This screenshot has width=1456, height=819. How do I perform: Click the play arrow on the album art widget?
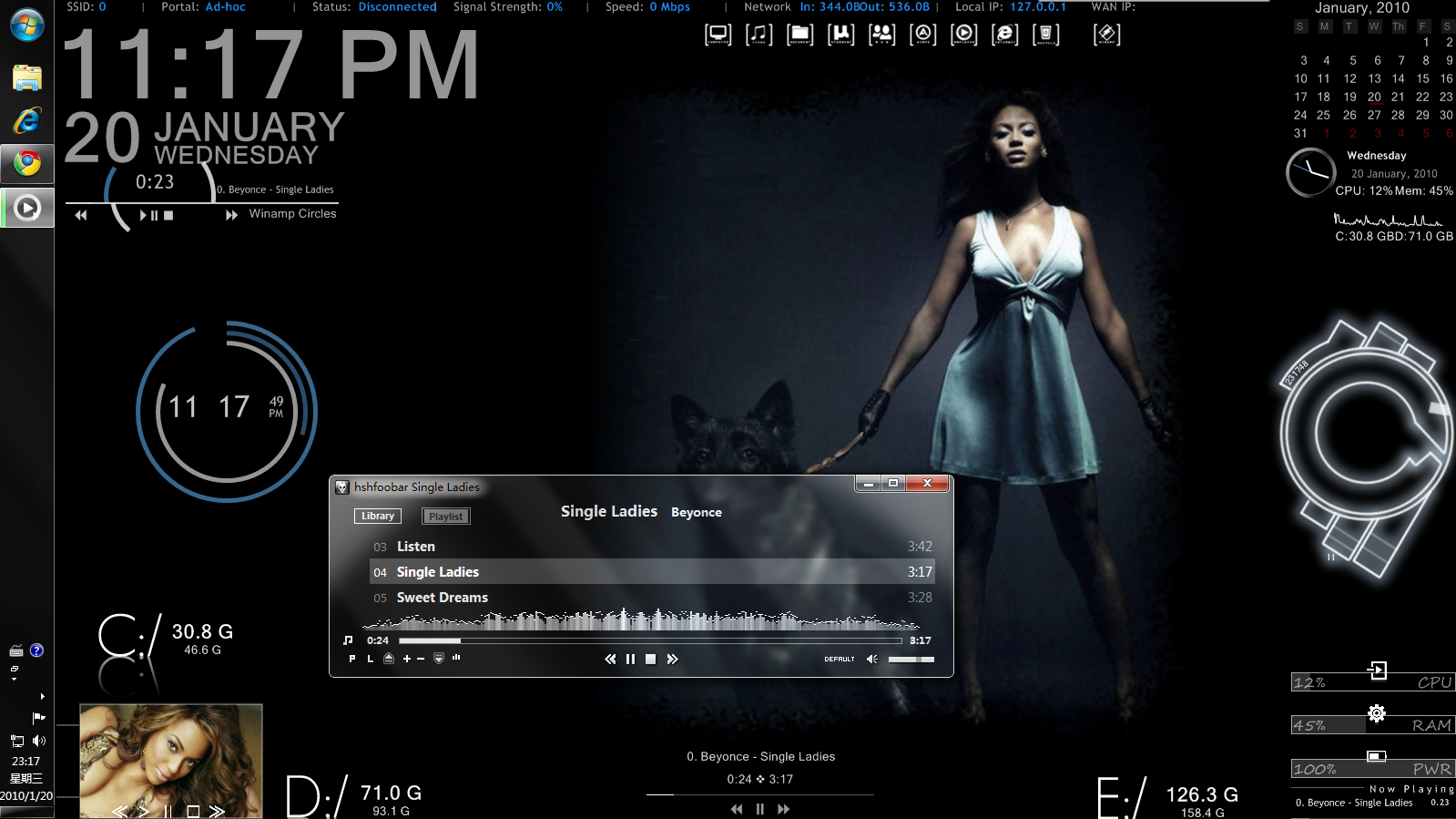[144, 811]
